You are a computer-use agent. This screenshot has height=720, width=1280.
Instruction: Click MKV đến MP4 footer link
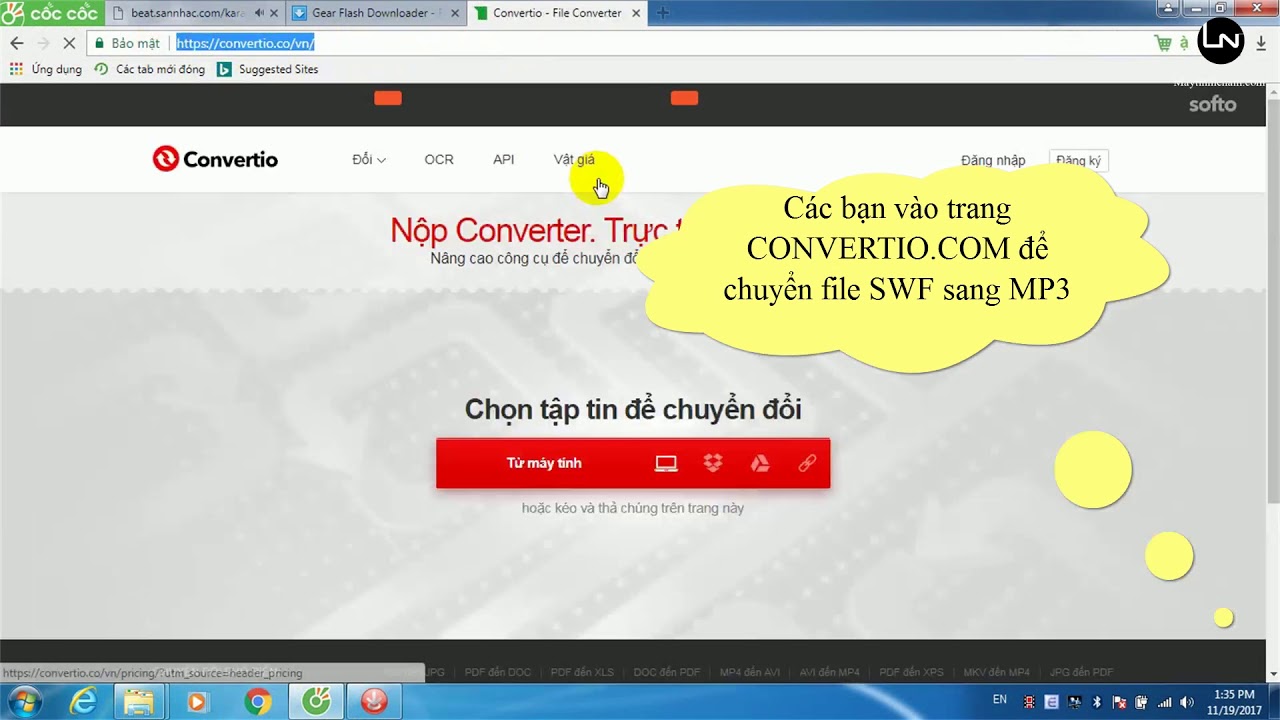996,672
